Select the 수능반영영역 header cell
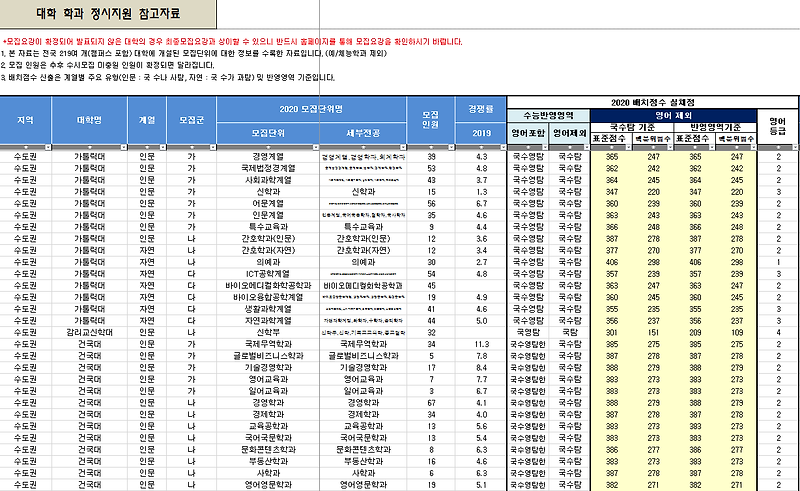 click(x=548, y=115)
